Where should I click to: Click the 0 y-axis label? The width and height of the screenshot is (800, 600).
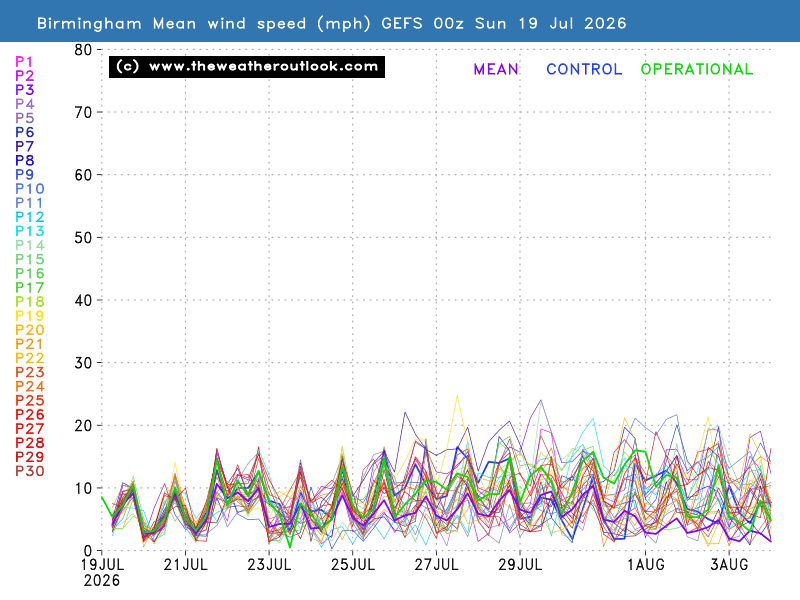[88, 551]
